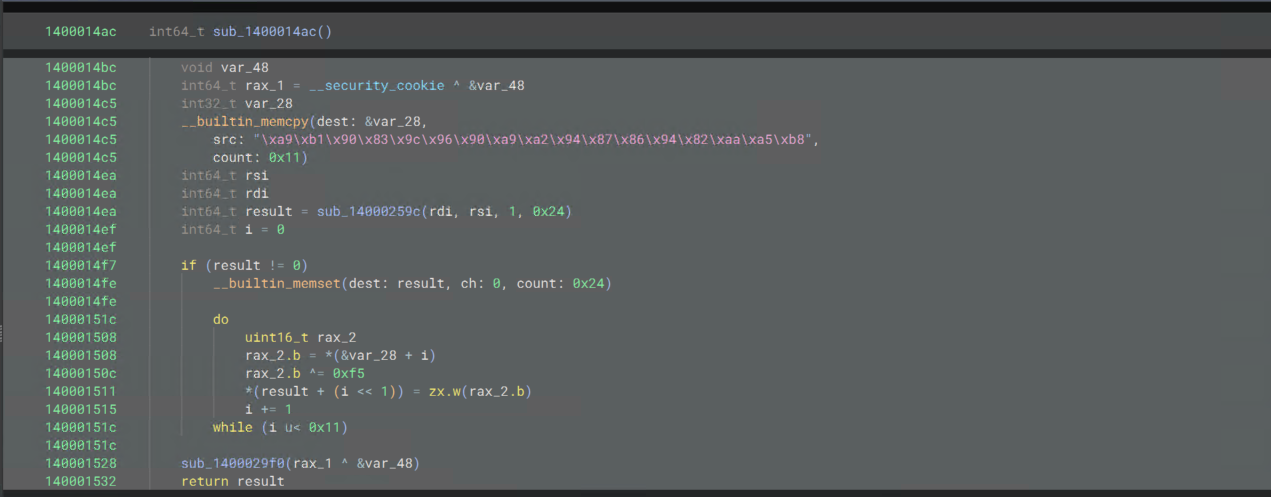Click address 14000150c in the gutter

(x=80, y=373)
